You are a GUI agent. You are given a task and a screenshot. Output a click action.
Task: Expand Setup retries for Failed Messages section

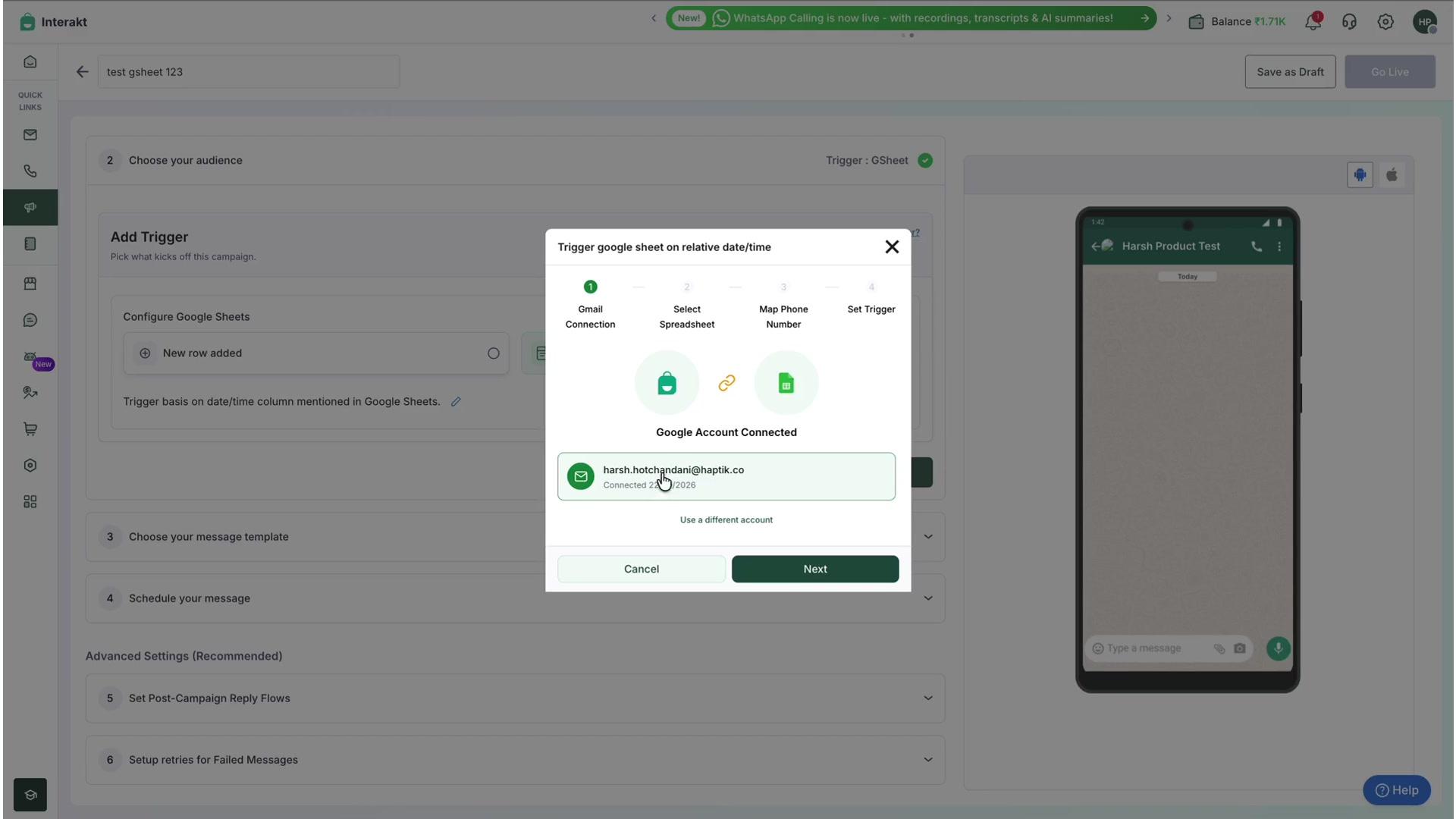[x=516, y=760]
